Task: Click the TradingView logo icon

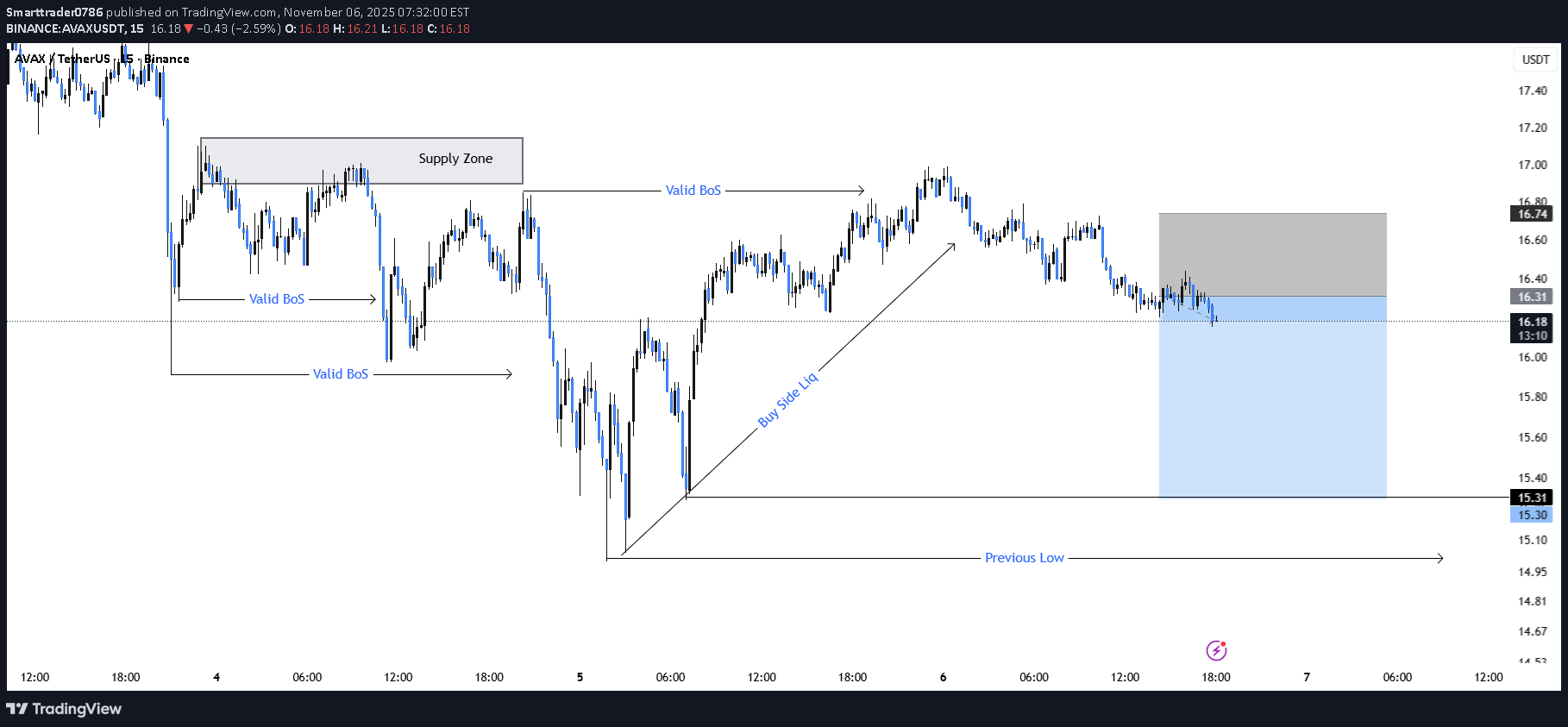Action: [16, 709]
